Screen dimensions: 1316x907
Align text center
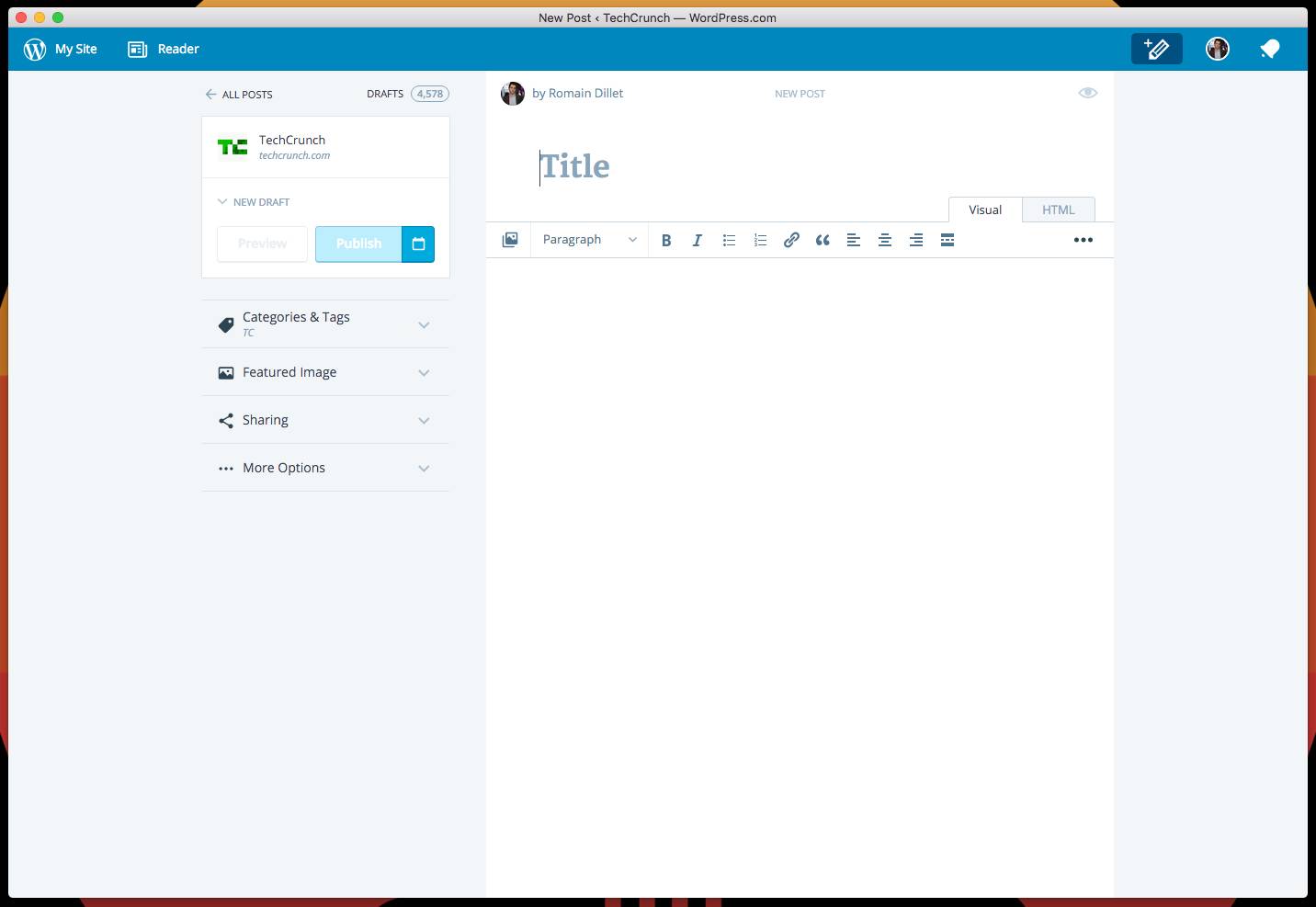[x=885, y=240]
